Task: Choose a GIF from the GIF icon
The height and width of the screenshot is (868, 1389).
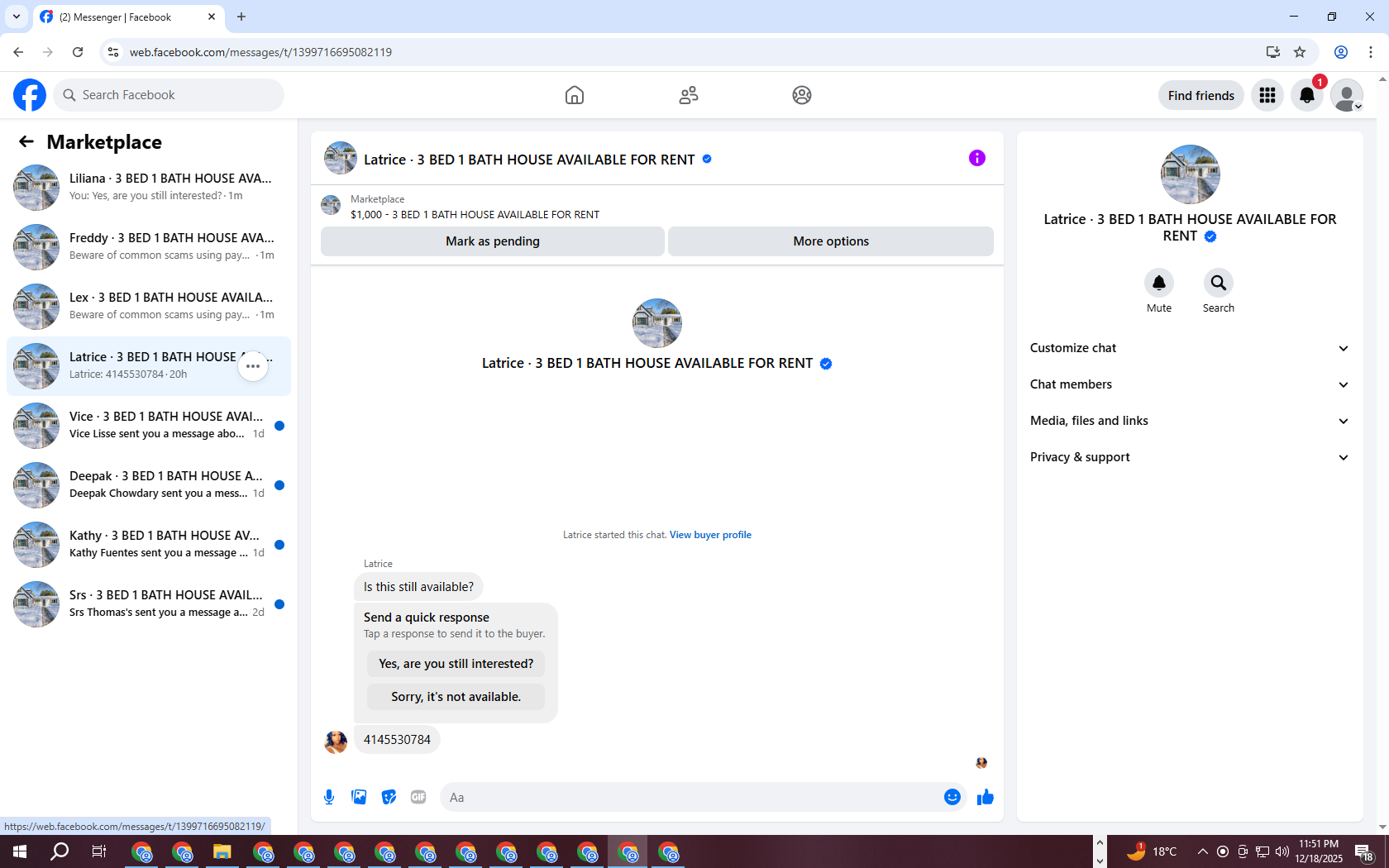Action: (x=418, y=797)
